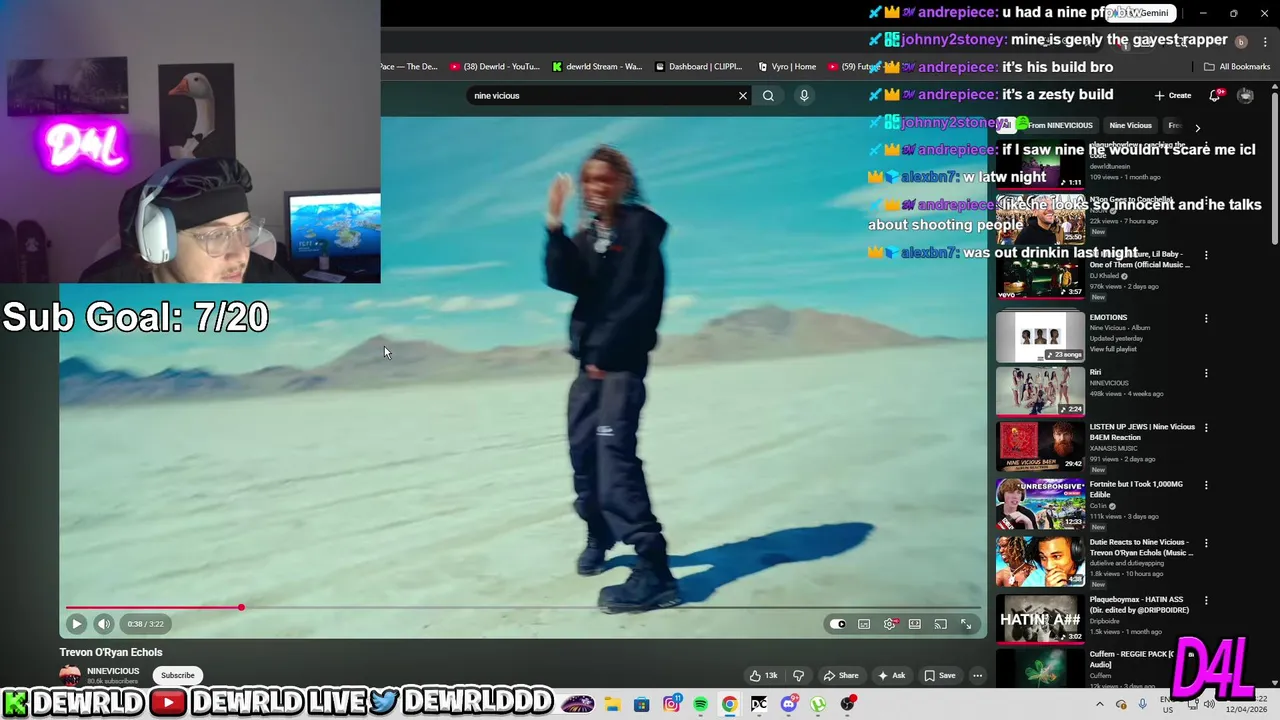Cast video with Play on TV icon

(x=940, y=624)
